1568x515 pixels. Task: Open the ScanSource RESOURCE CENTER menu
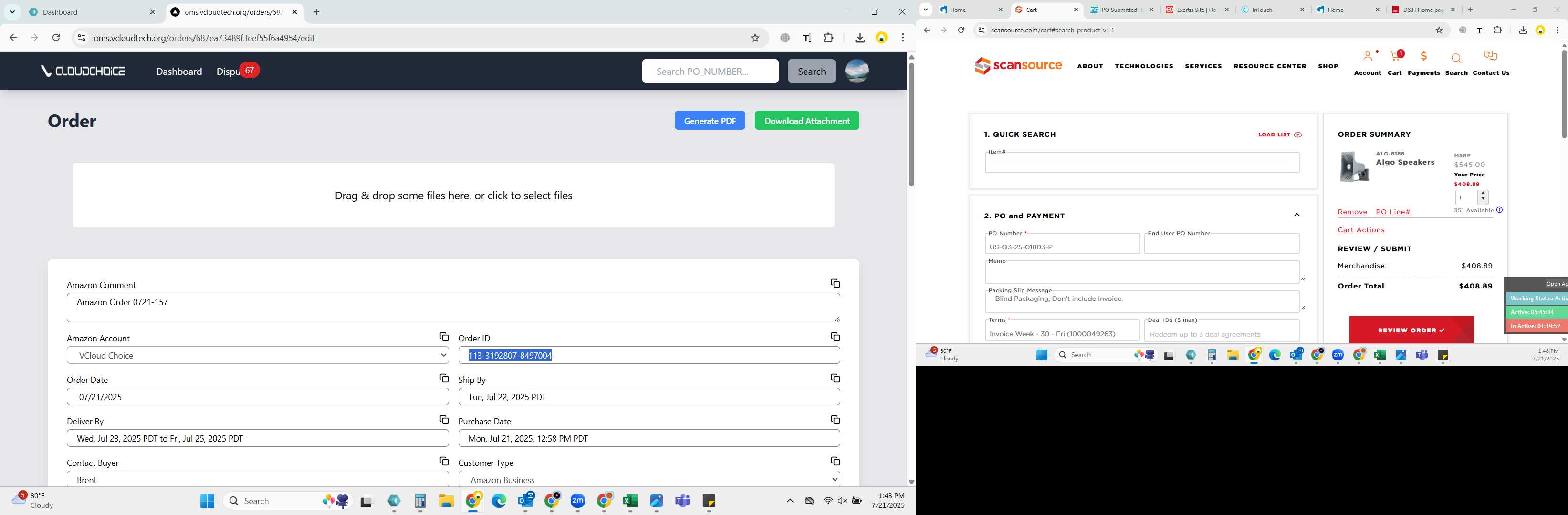(1270, 66)
